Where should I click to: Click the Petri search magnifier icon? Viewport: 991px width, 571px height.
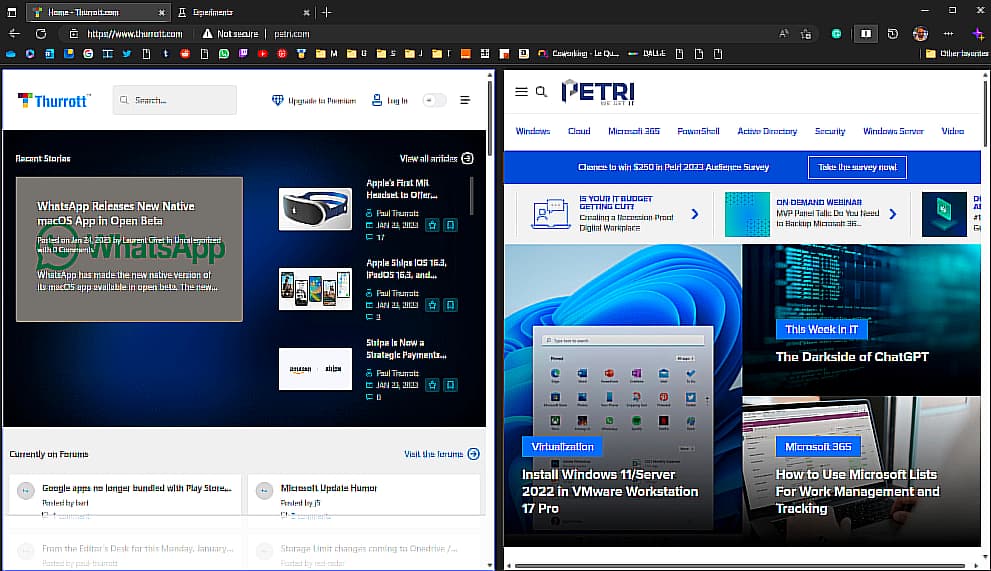tap(542, 92)
